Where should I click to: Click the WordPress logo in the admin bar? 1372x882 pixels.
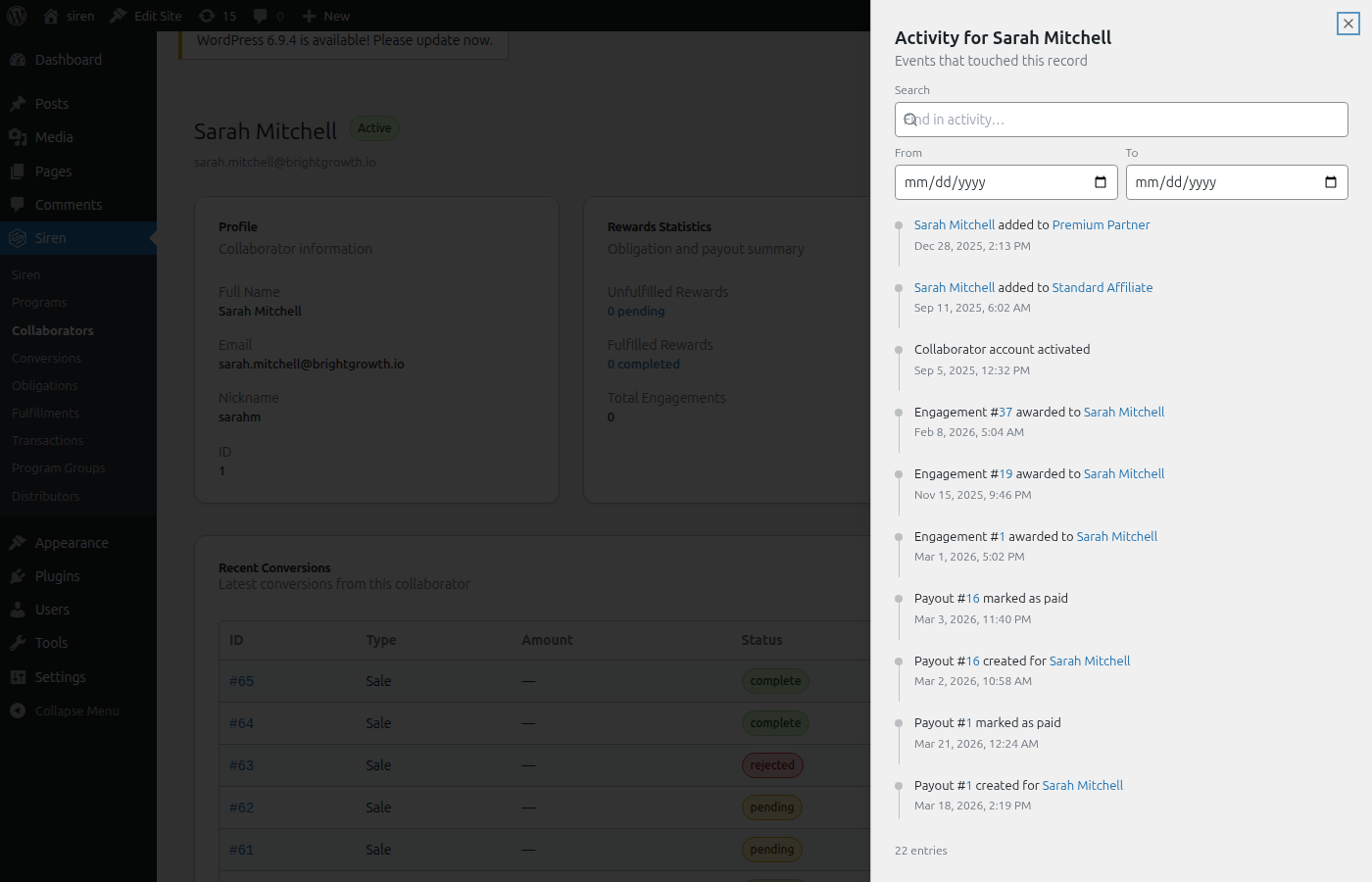click(x=15, y=15)
